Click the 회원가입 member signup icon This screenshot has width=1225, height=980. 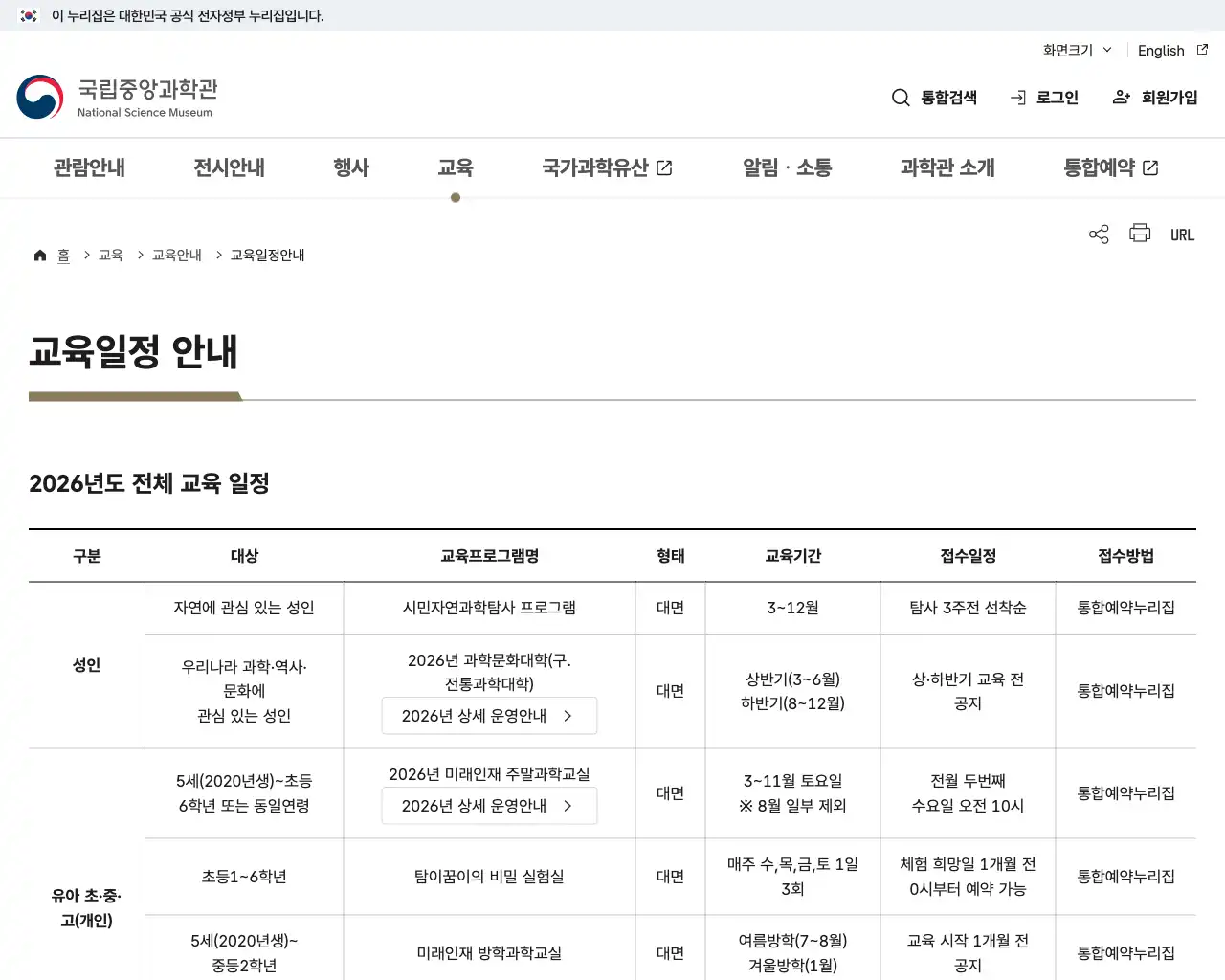click(1154, 97)
